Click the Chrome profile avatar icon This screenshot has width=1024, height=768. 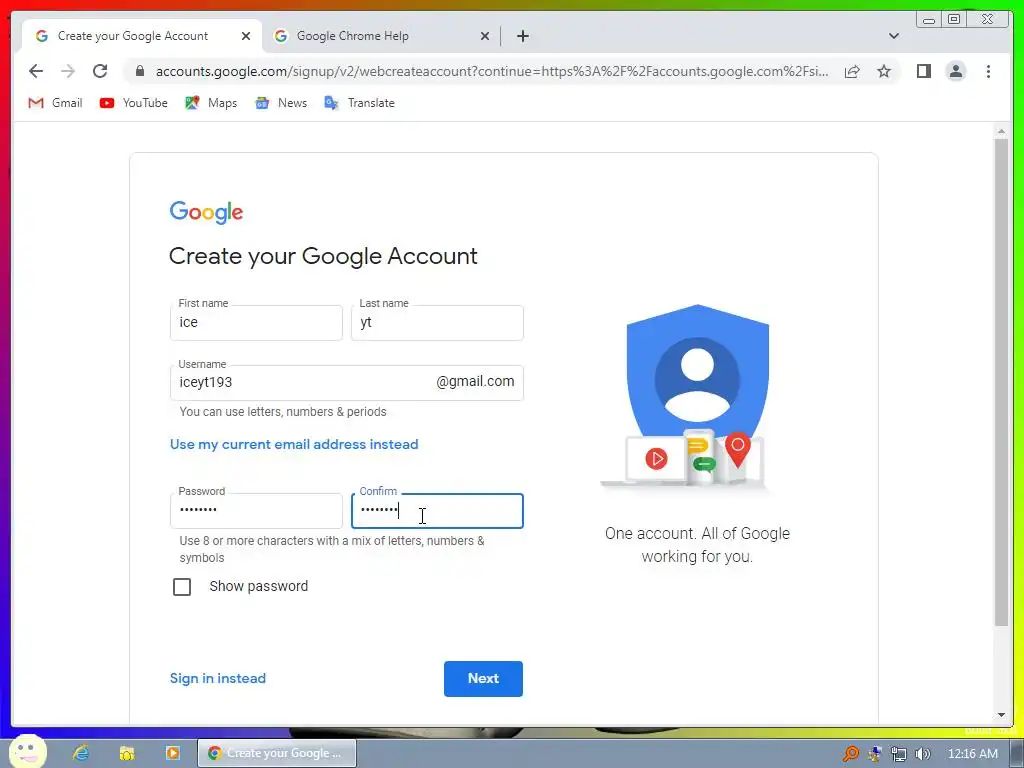pyautogui.click(x=955, y=71)
